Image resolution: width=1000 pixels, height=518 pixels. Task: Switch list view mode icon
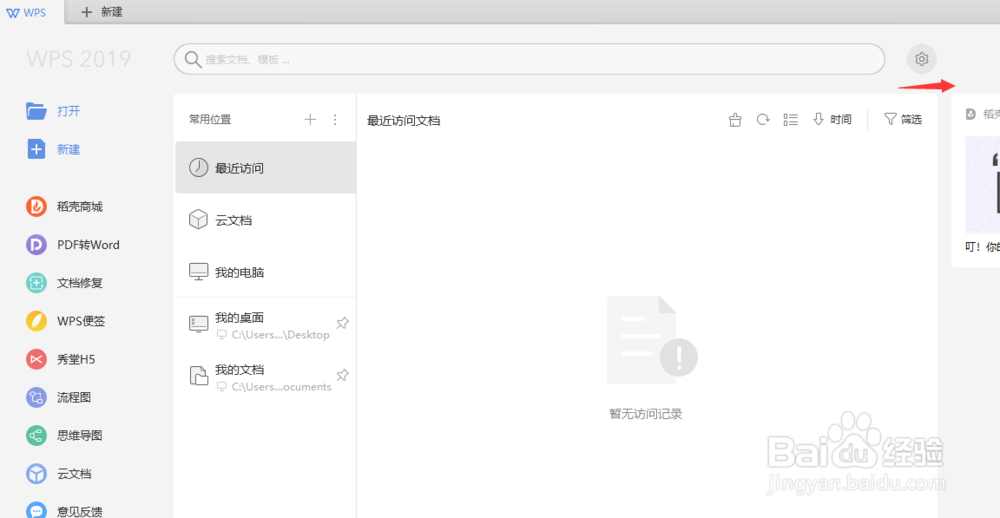pos(791,119)
